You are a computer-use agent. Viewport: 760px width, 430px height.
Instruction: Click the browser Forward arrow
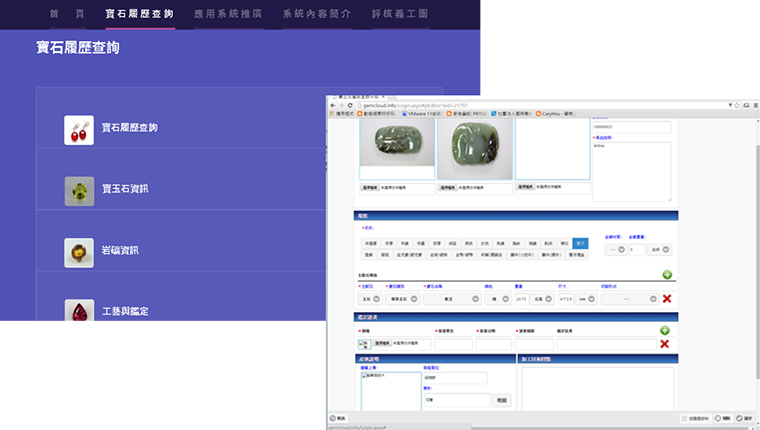pos(341,105)
